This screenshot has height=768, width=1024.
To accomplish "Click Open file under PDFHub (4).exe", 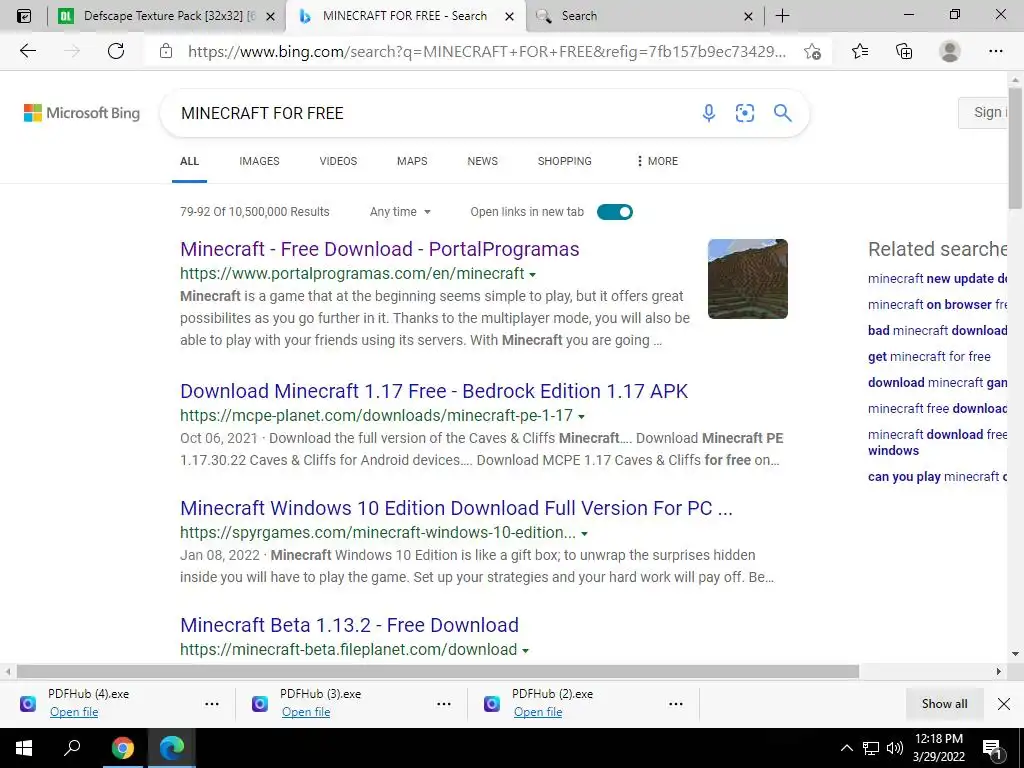I will [74, 712].
